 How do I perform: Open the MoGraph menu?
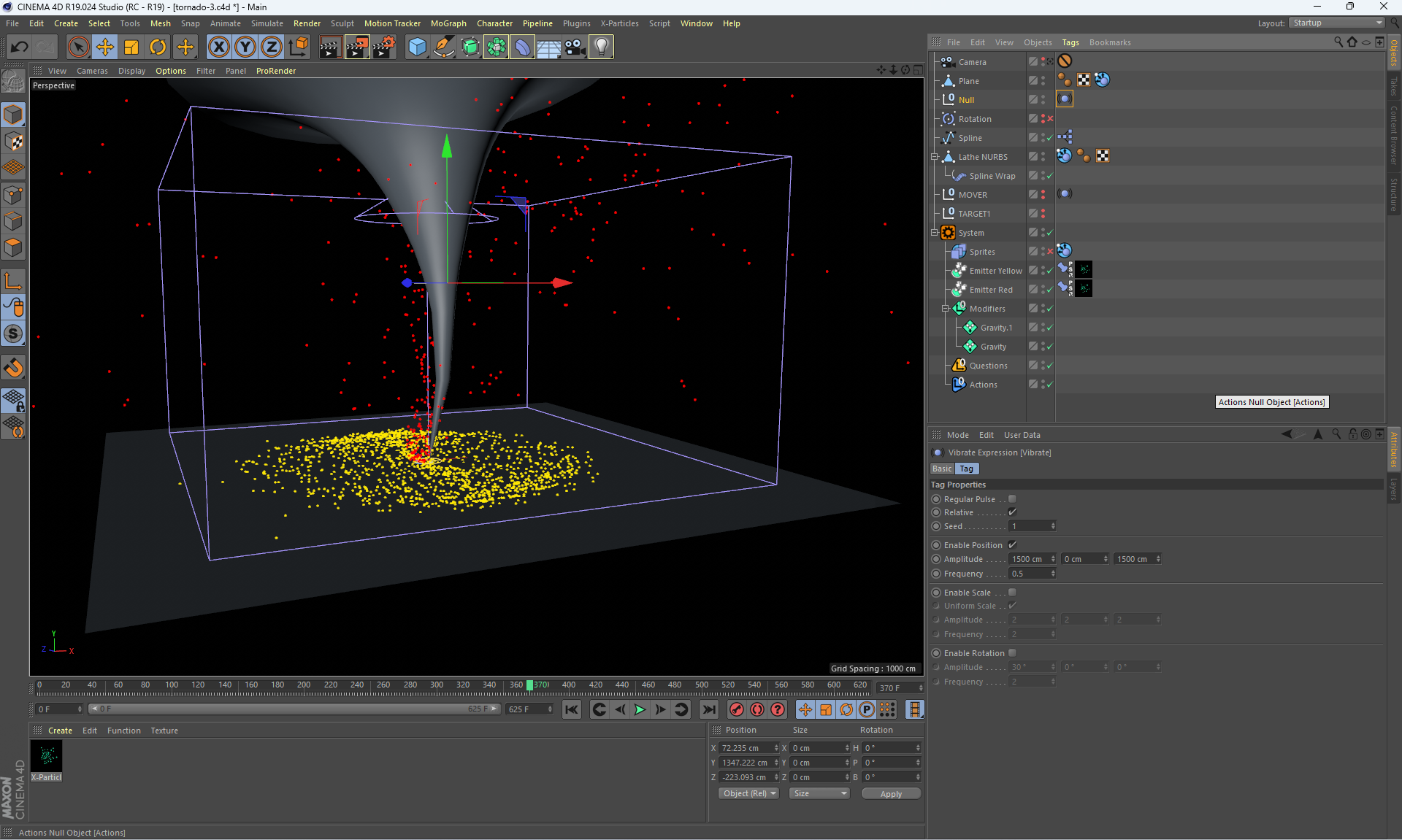click(448, 23)
